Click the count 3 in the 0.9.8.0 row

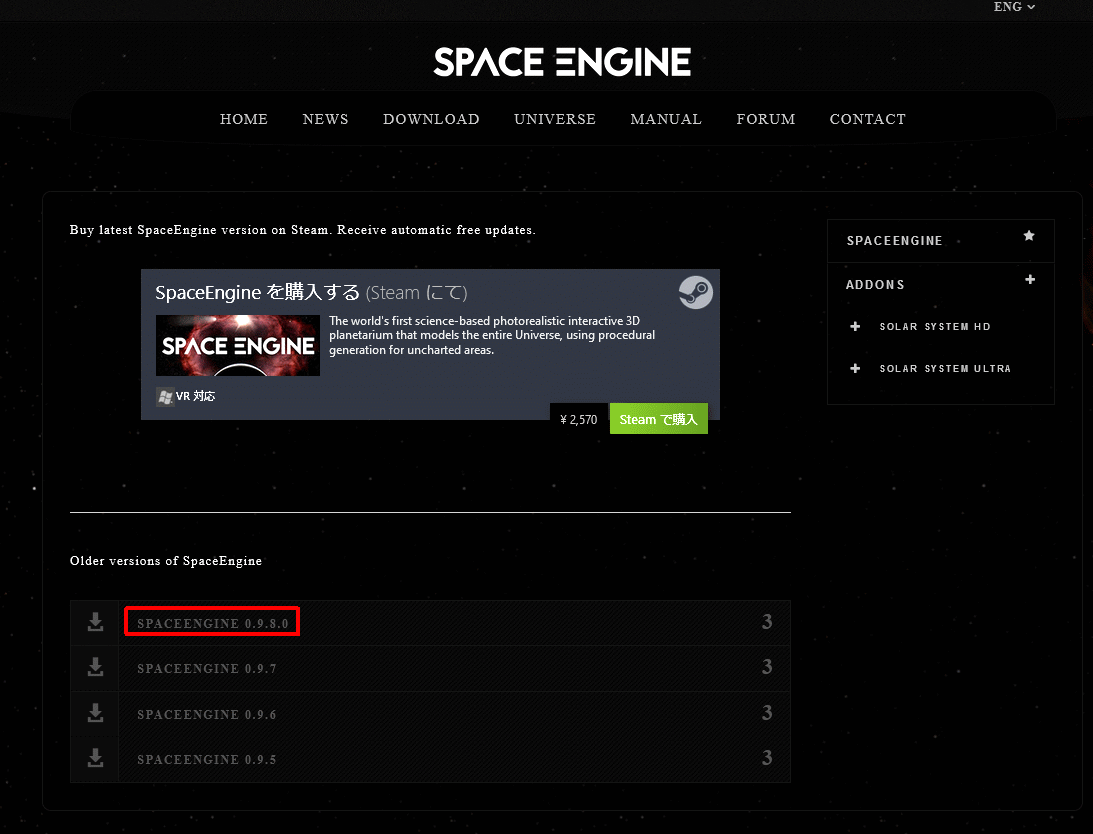pyautogui.click(x=767, y=622)
